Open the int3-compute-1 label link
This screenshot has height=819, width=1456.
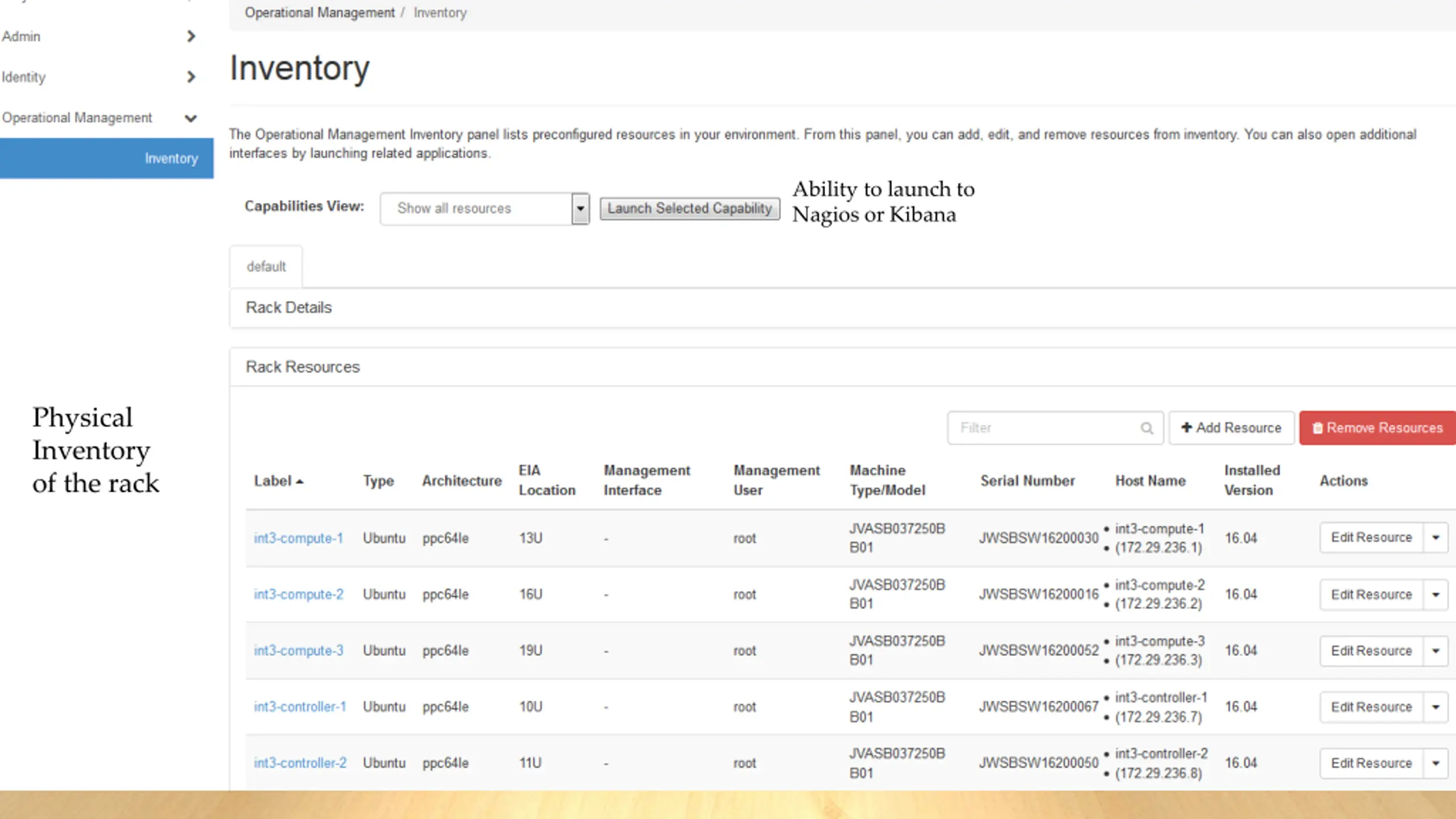[x=298, y=538]
